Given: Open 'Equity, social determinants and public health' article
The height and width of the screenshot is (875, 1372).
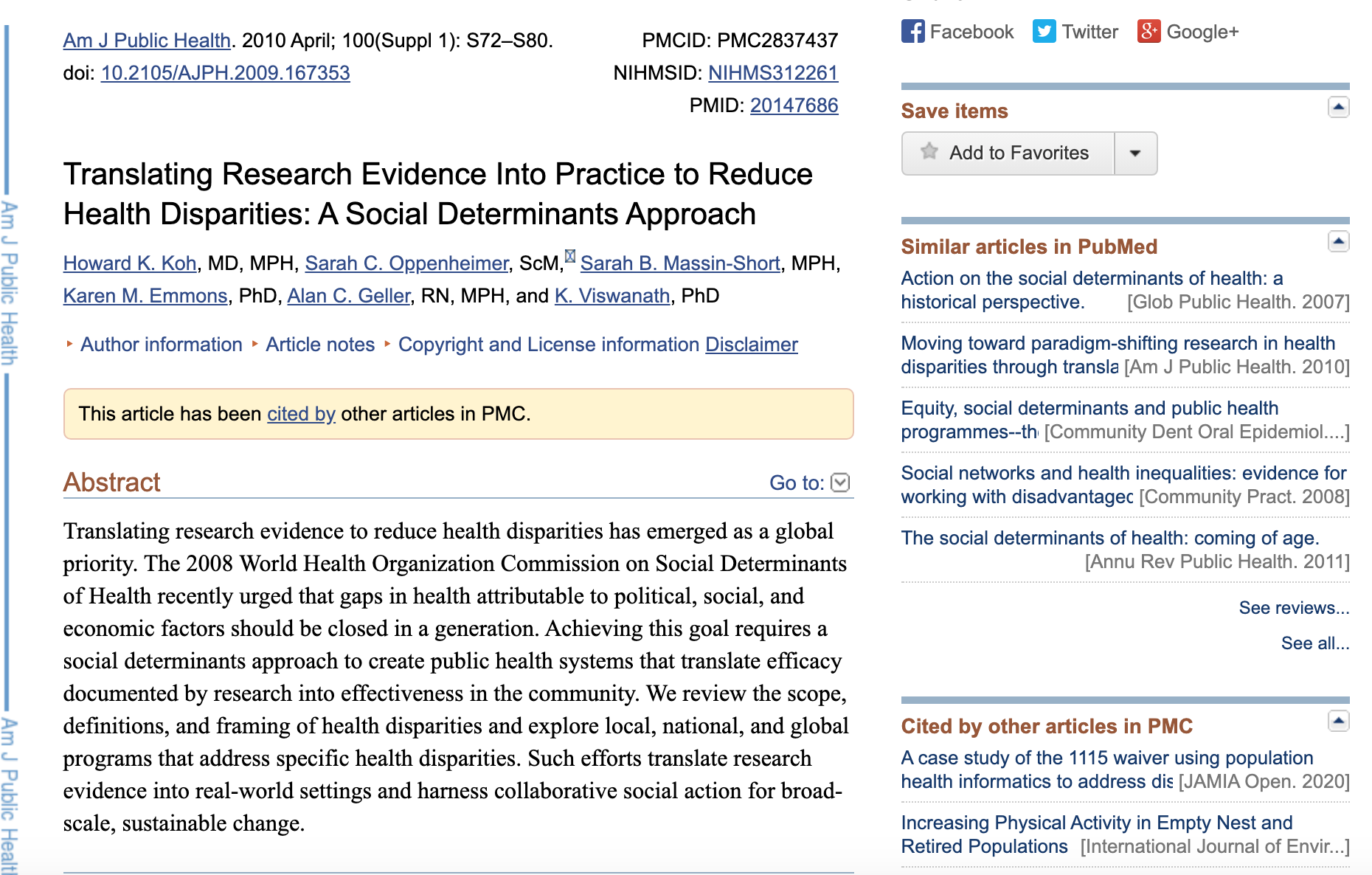Looking at the screenshot, I should point(1089,420).
